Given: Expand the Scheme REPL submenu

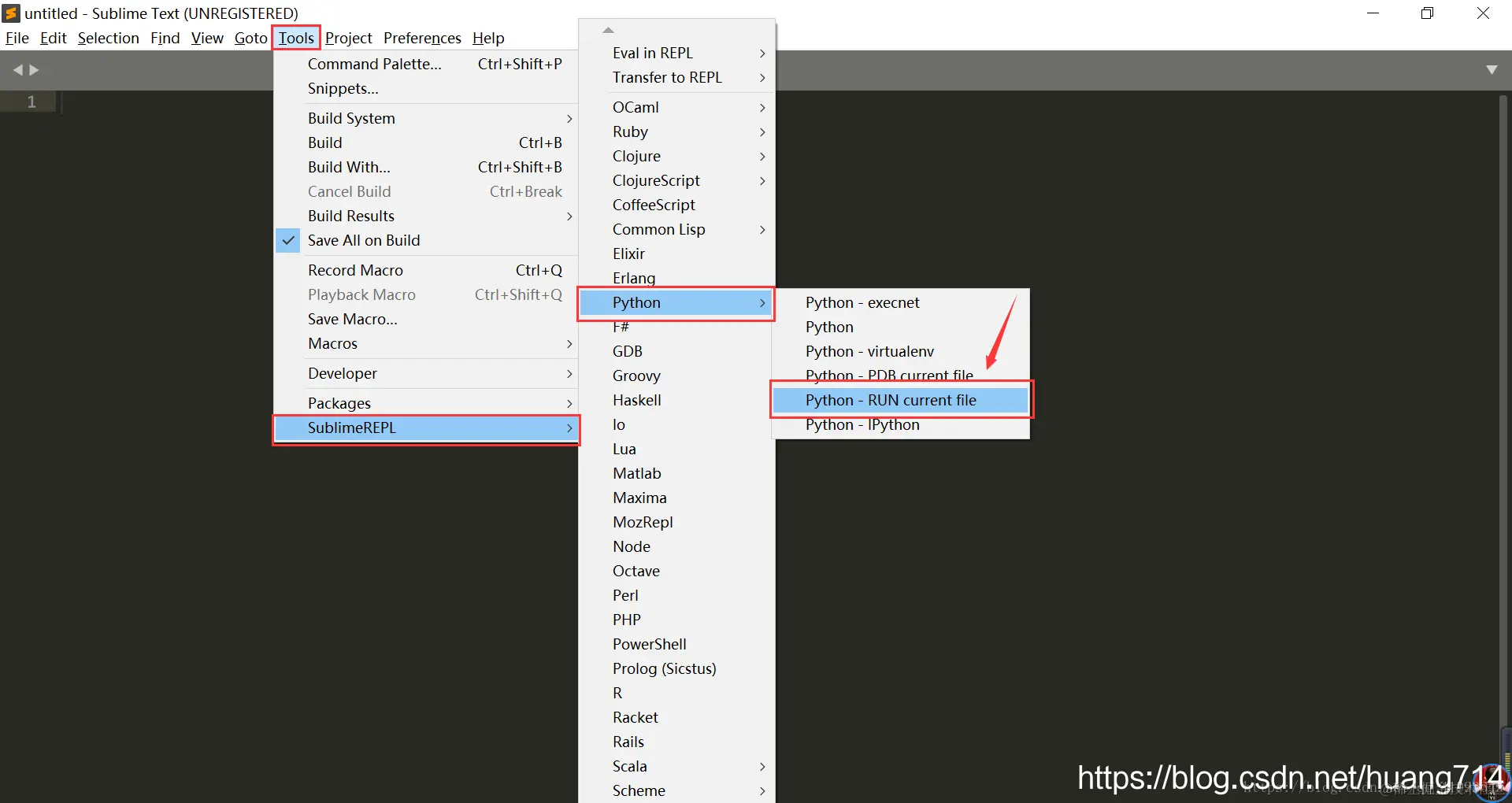Looking at the screenshot, I should click(676, 790).
